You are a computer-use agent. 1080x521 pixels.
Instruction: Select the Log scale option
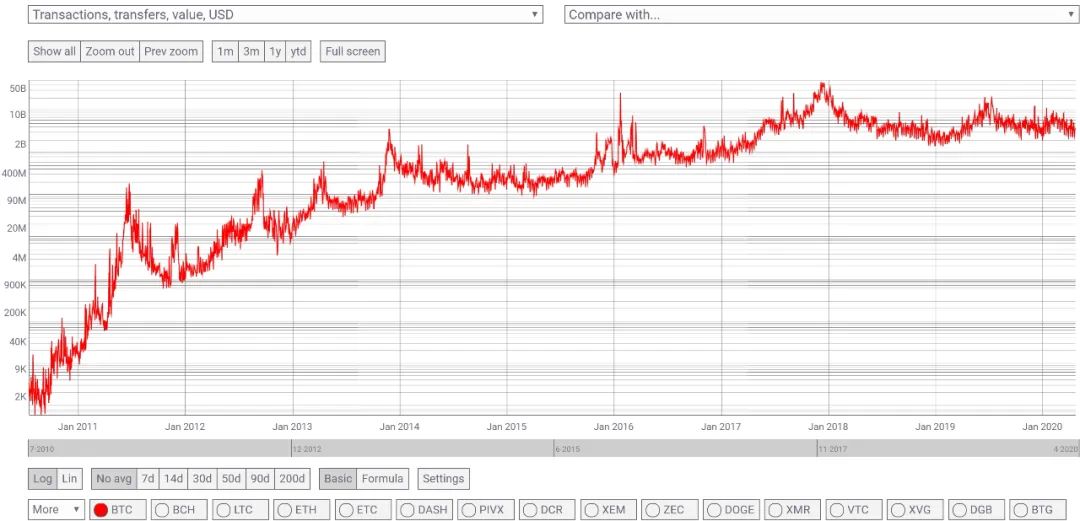click(43, 478)
